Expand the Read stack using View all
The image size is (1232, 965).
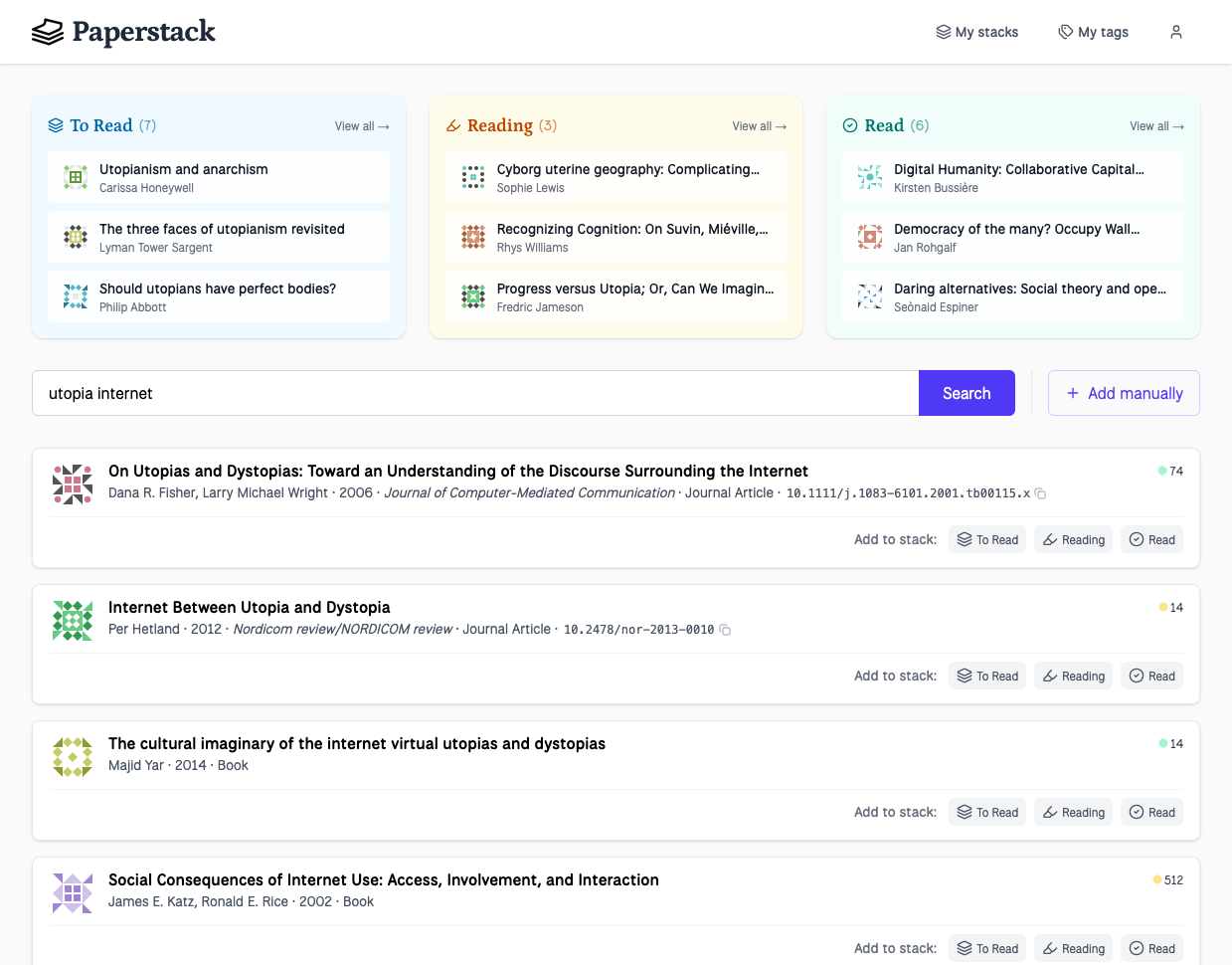click(x=1156, y=126)
